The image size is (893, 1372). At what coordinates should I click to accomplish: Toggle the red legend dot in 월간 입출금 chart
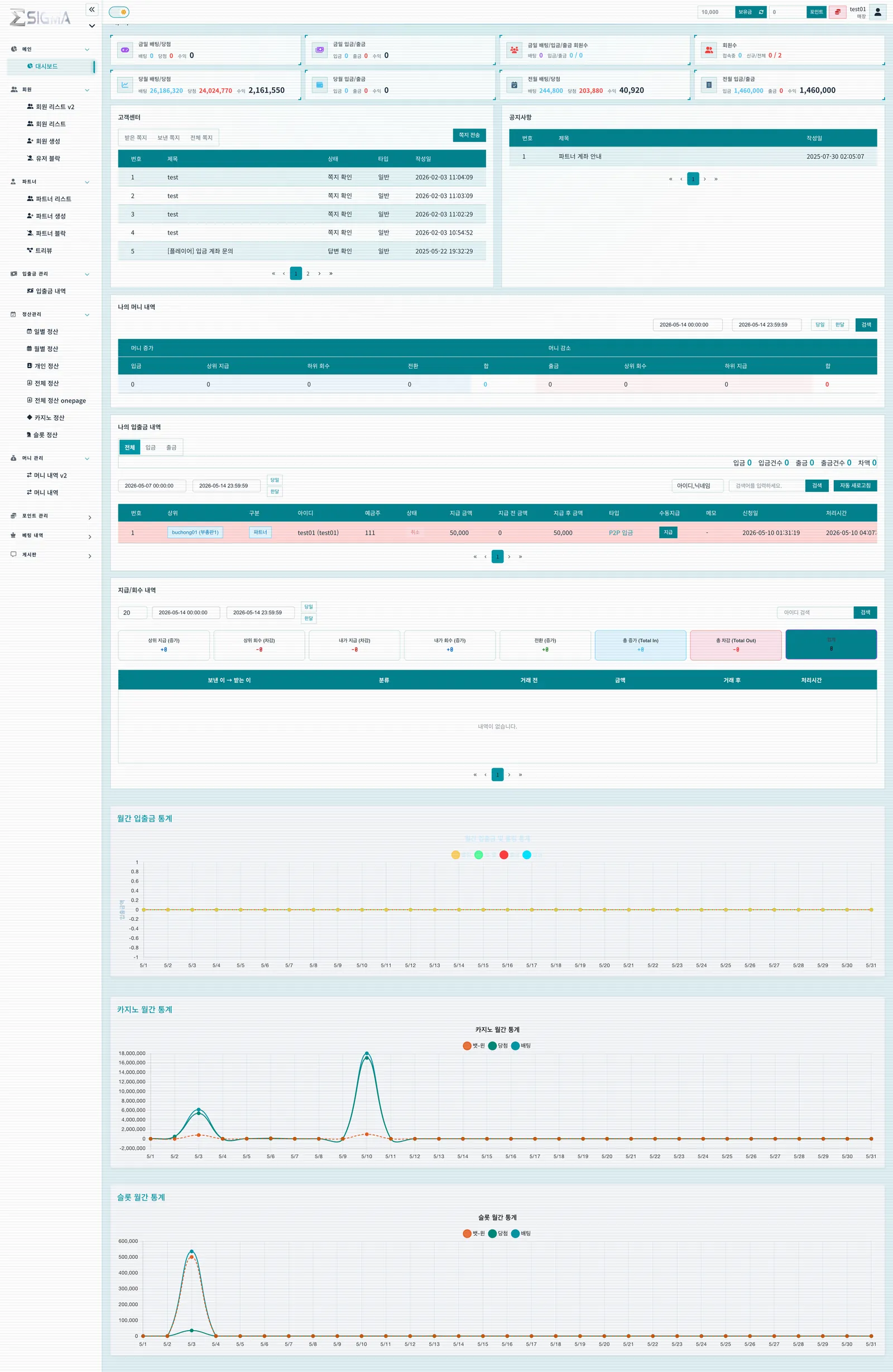pos(503,855)
